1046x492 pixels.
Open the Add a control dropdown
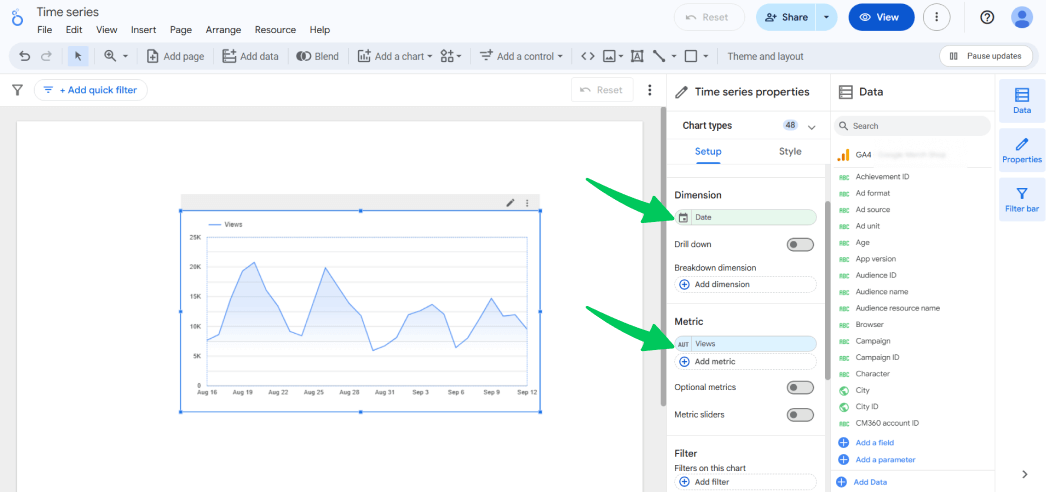tap(521, 57)
